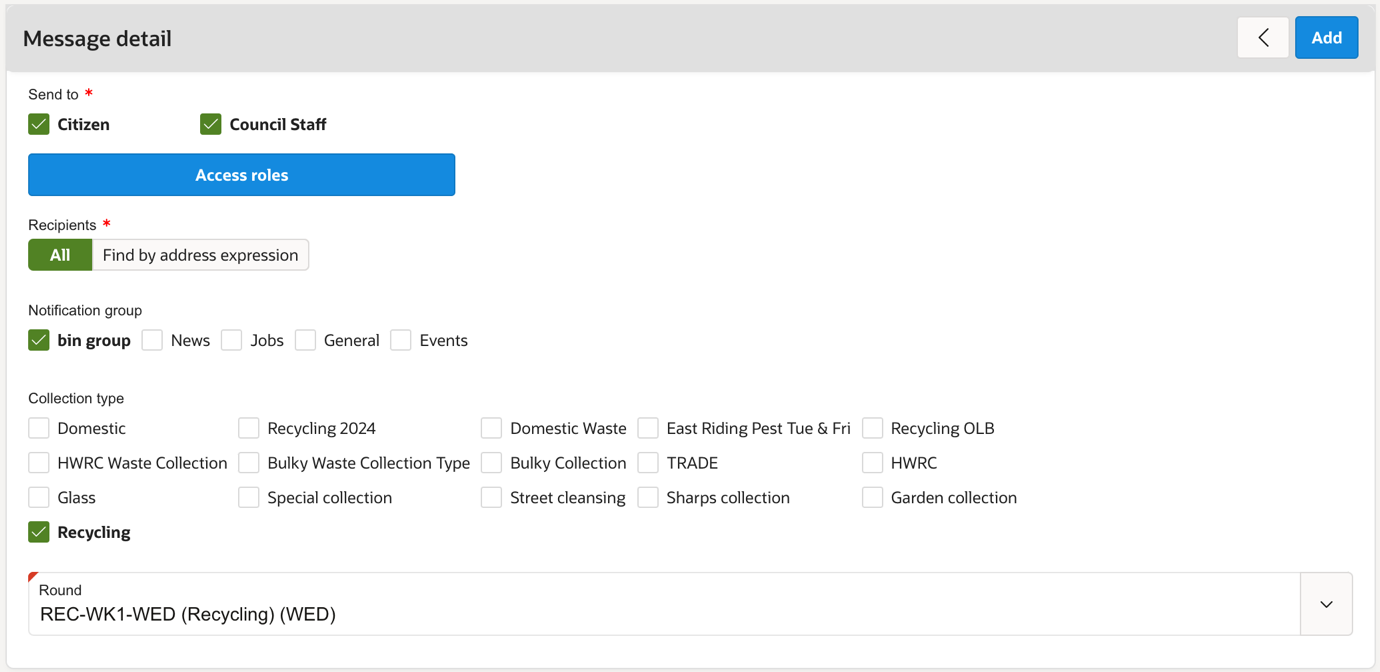
Task: Disable the bin group notification
Action: [x=39, y=340]
